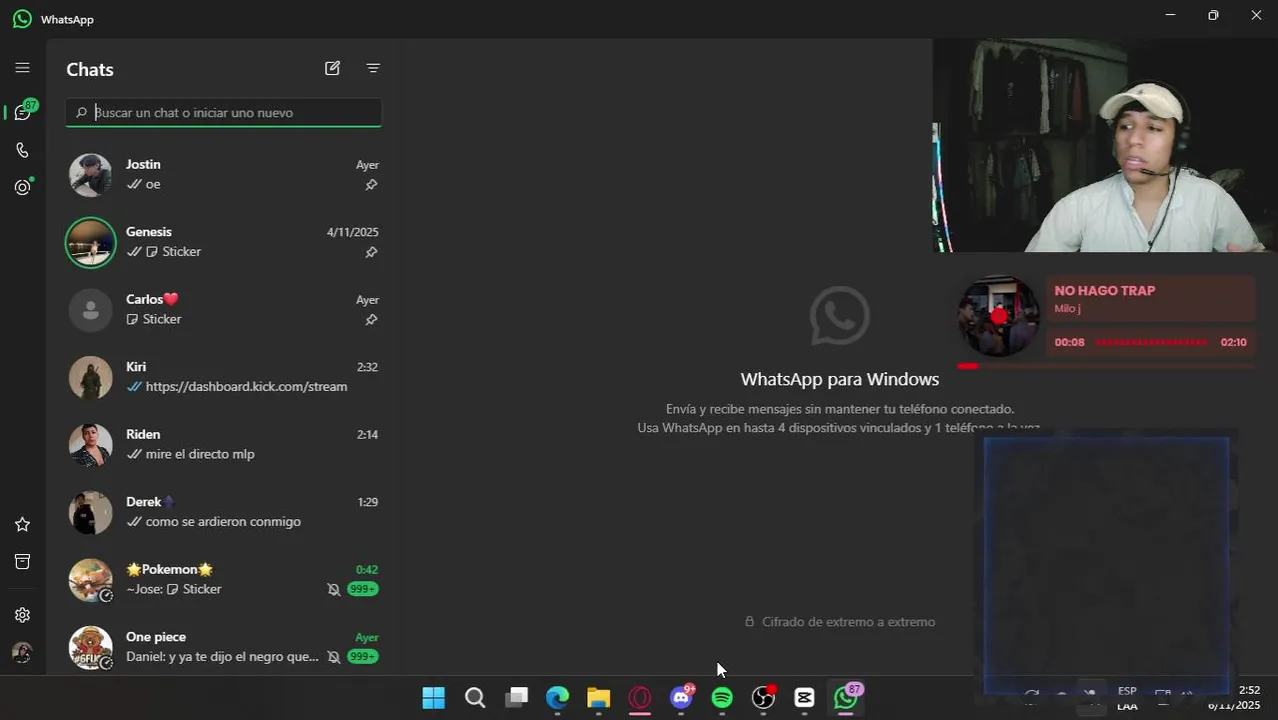Click the dashboard.kick.com link preview in Kiri's chat
Viewport: 1278px width, 720px height.
246,387
